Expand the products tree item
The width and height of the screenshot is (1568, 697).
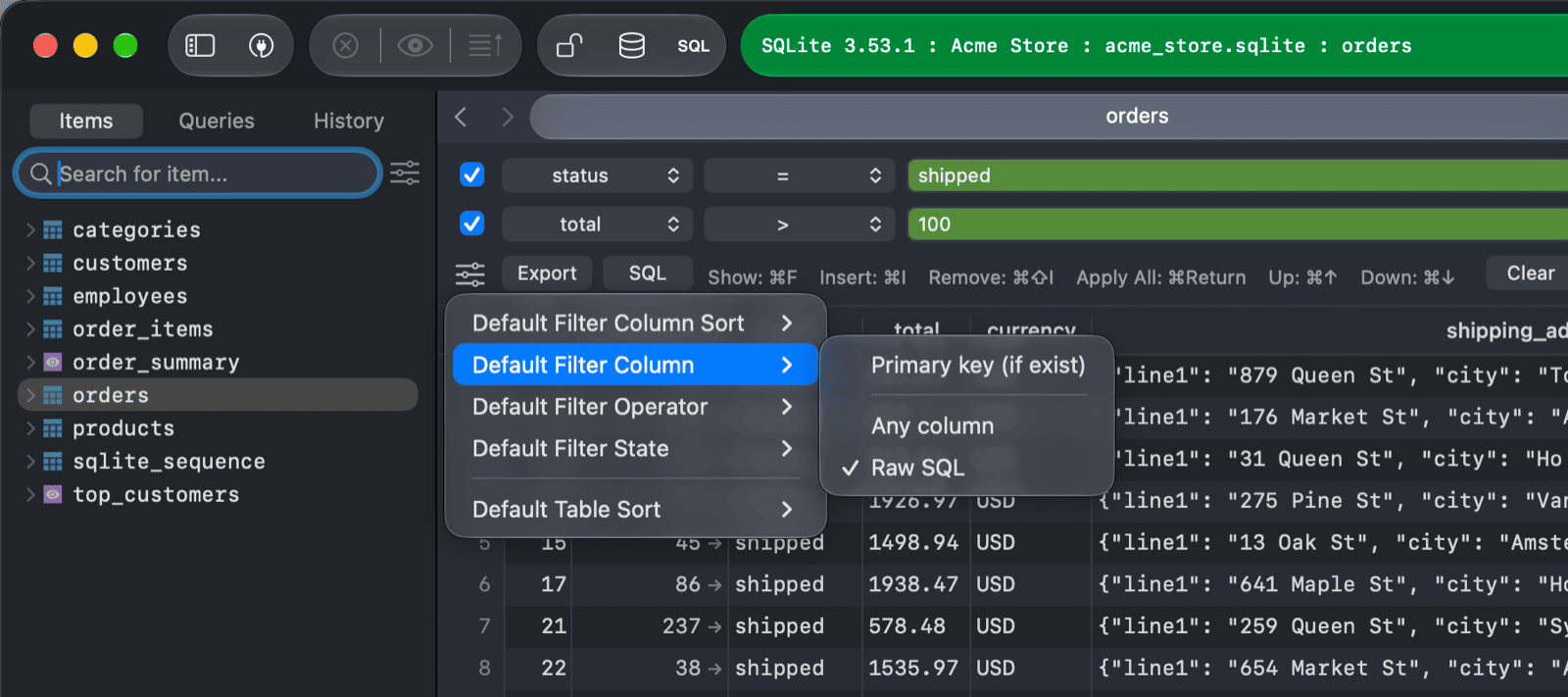[30, 428]
